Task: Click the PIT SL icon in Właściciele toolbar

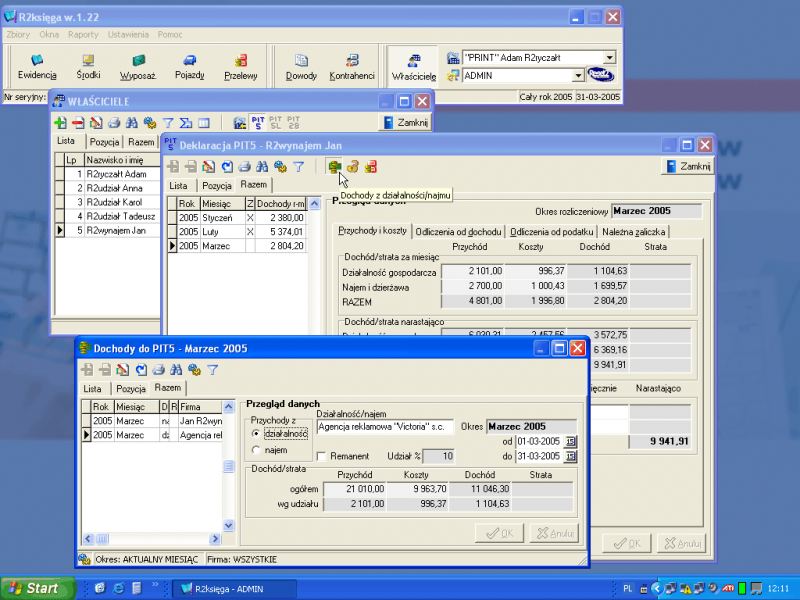Action: (x=276, y=122)
